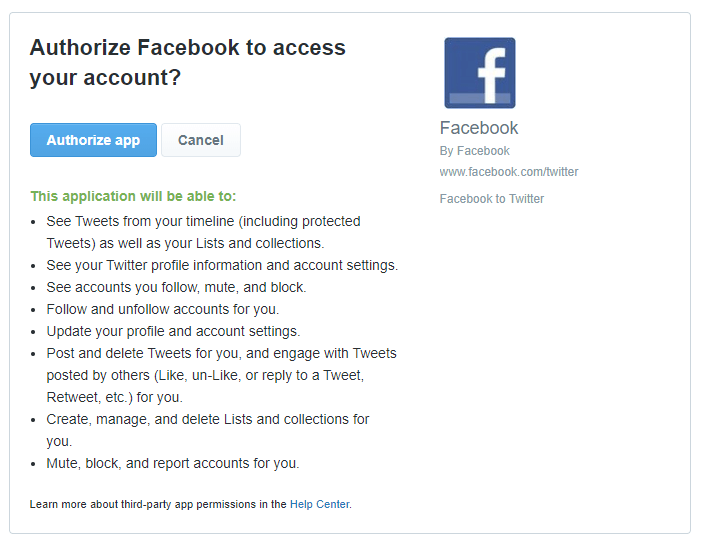Click the Facebook app logo icon
Viewport: 703px width, 543px height.
tap(480, 73)
